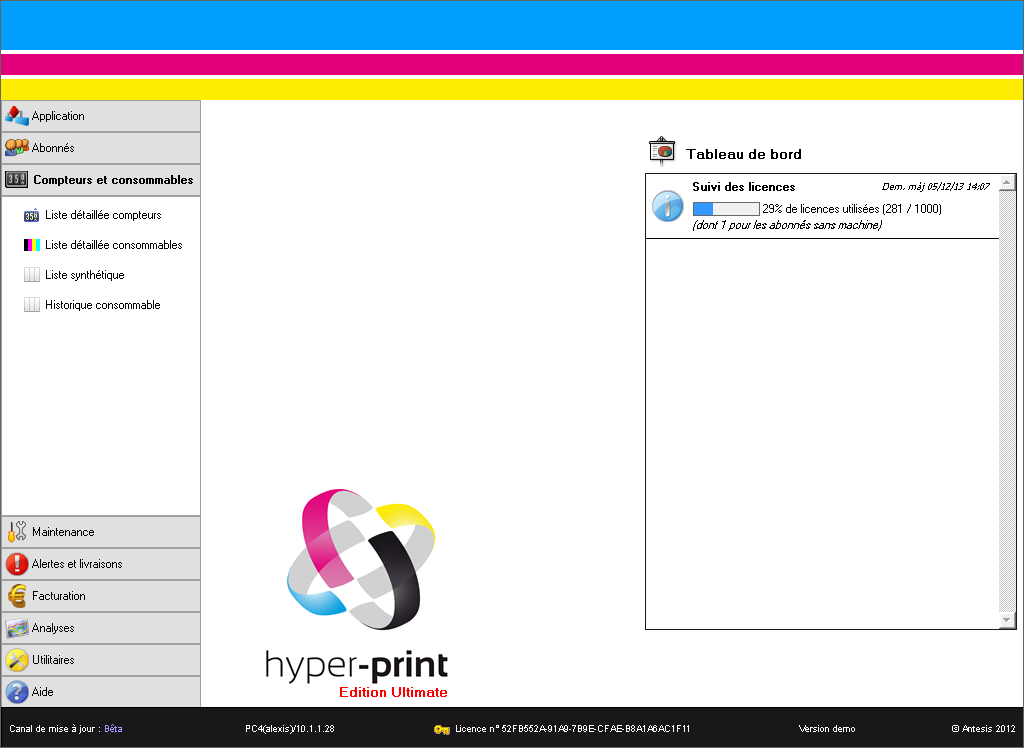
Task: Click the Bêta update channel link
Action: (x=112, y=729)
